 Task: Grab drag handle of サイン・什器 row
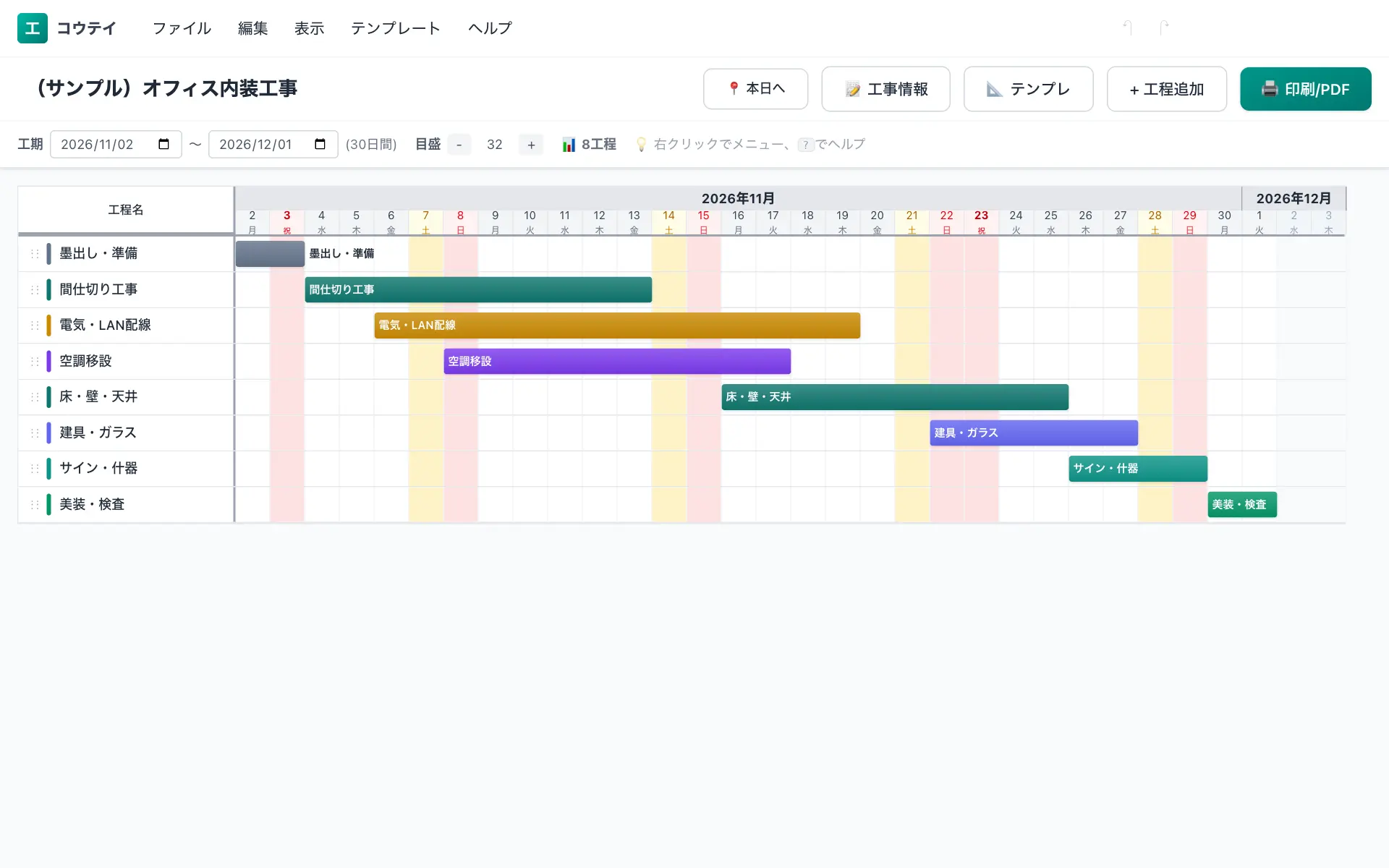click(35, 469)
